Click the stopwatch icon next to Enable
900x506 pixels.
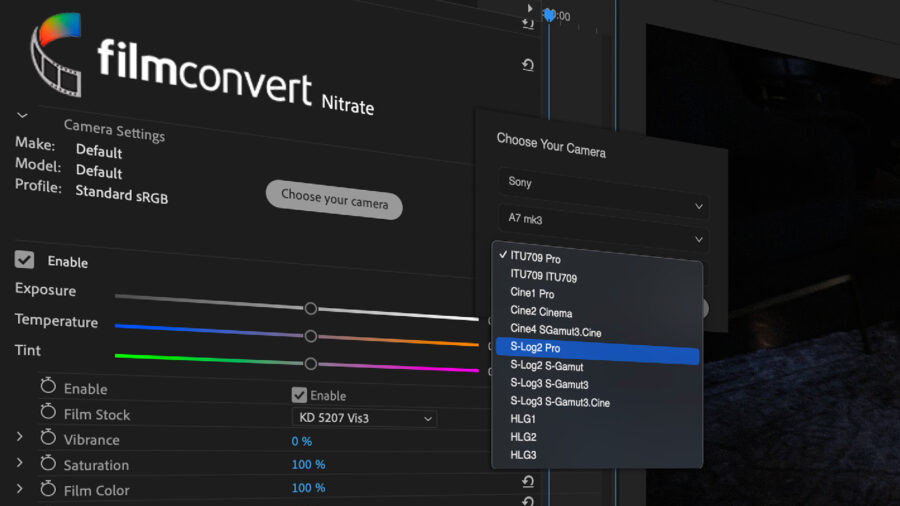click(x=48, y=388)
